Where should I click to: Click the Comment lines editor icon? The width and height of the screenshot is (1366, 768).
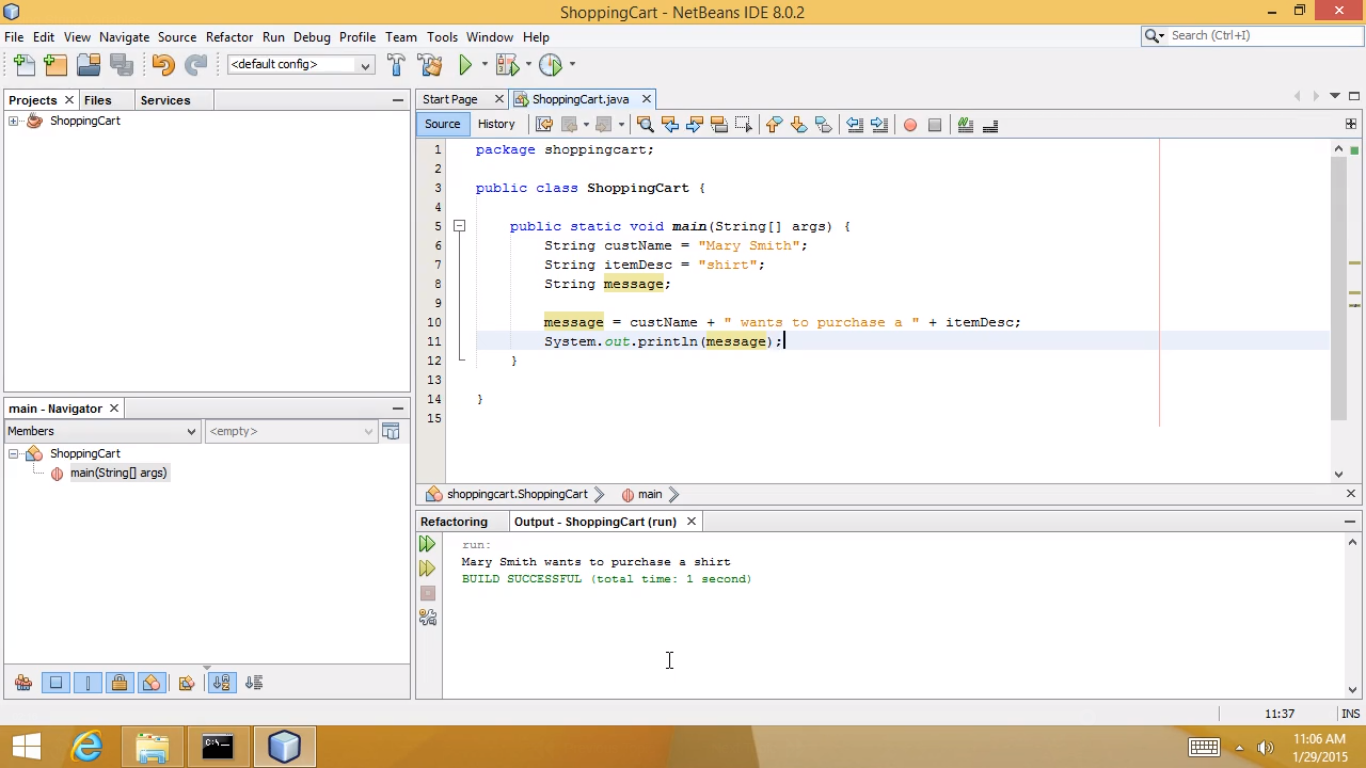click(966, 125)
